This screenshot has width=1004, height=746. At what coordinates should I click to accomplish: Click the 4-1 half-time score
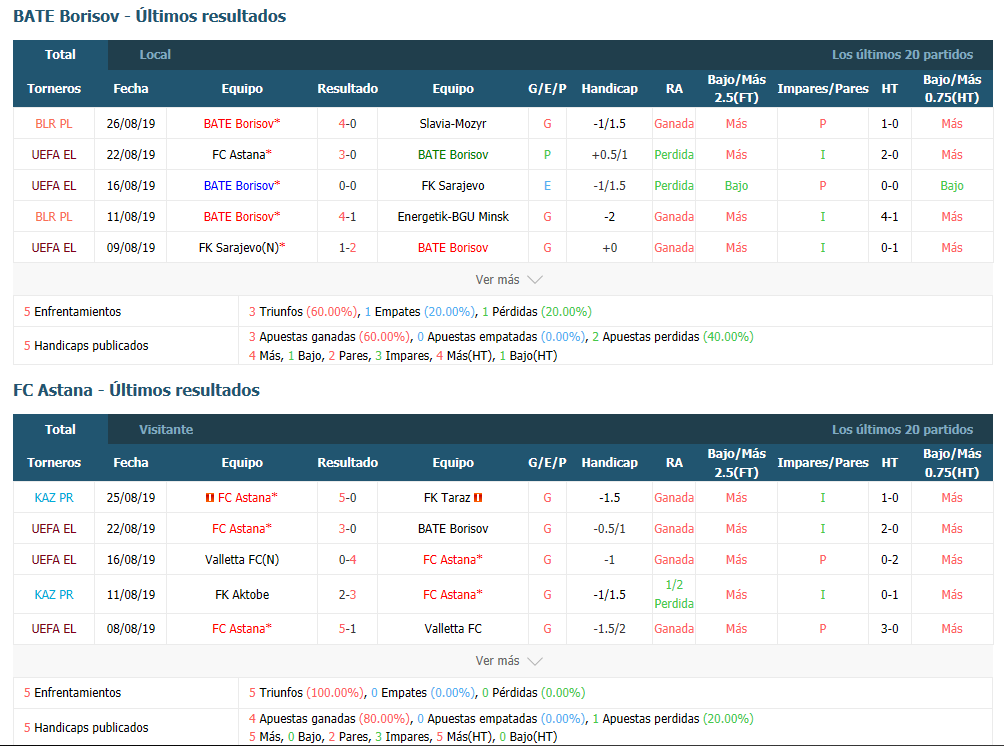tap(889, 216)
